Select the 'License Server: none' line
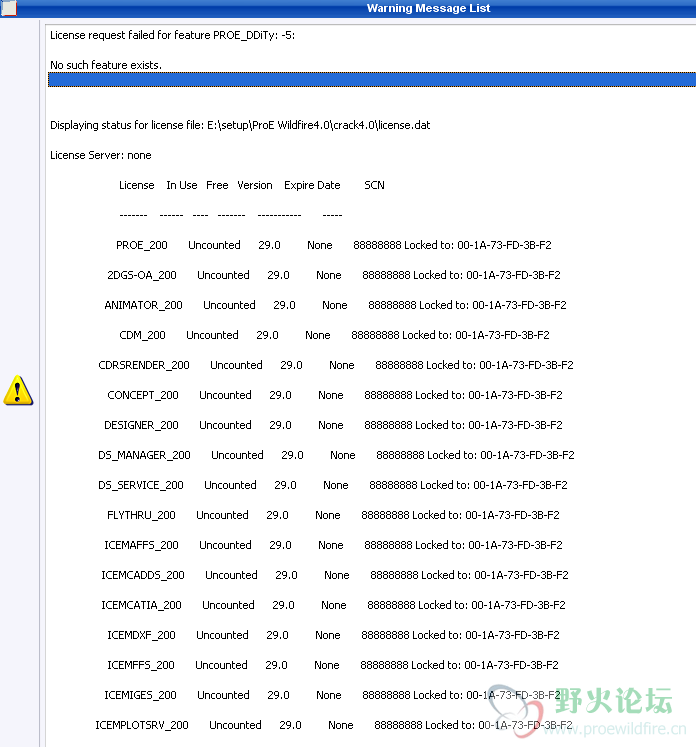 (x=101, y=155)
